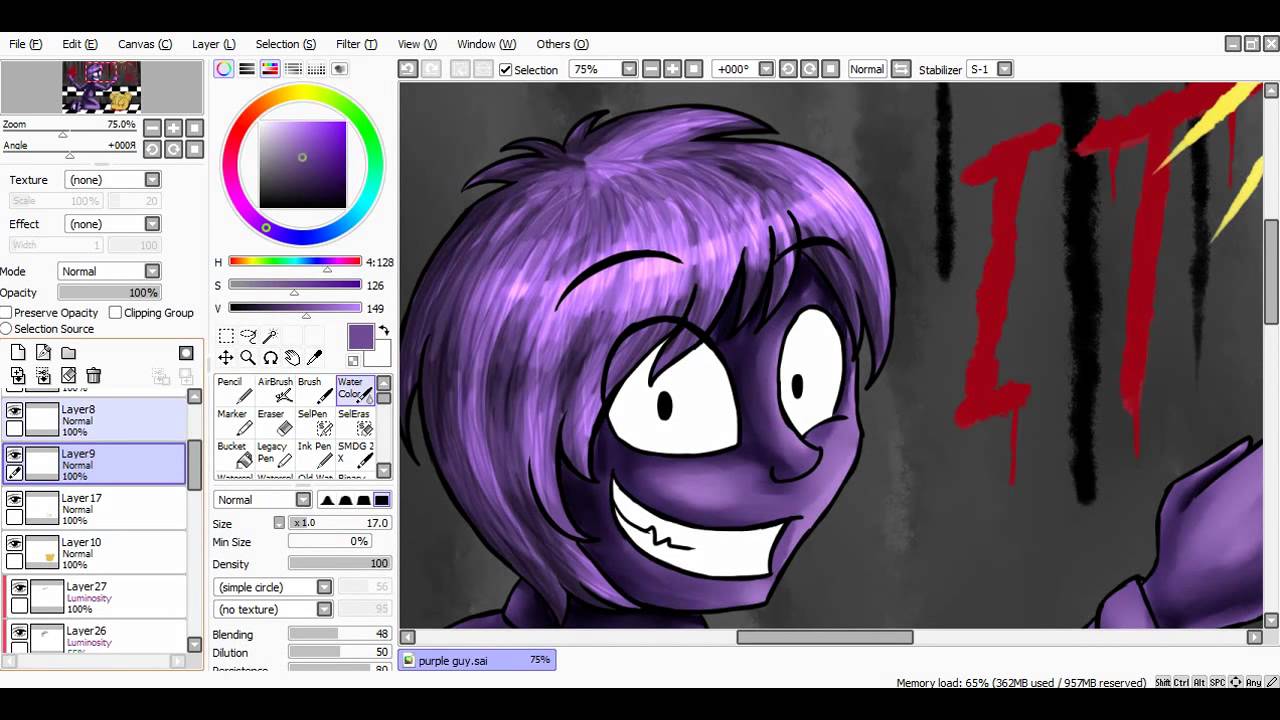Click the Normal view mode button in toolbar

click(867, 69)
